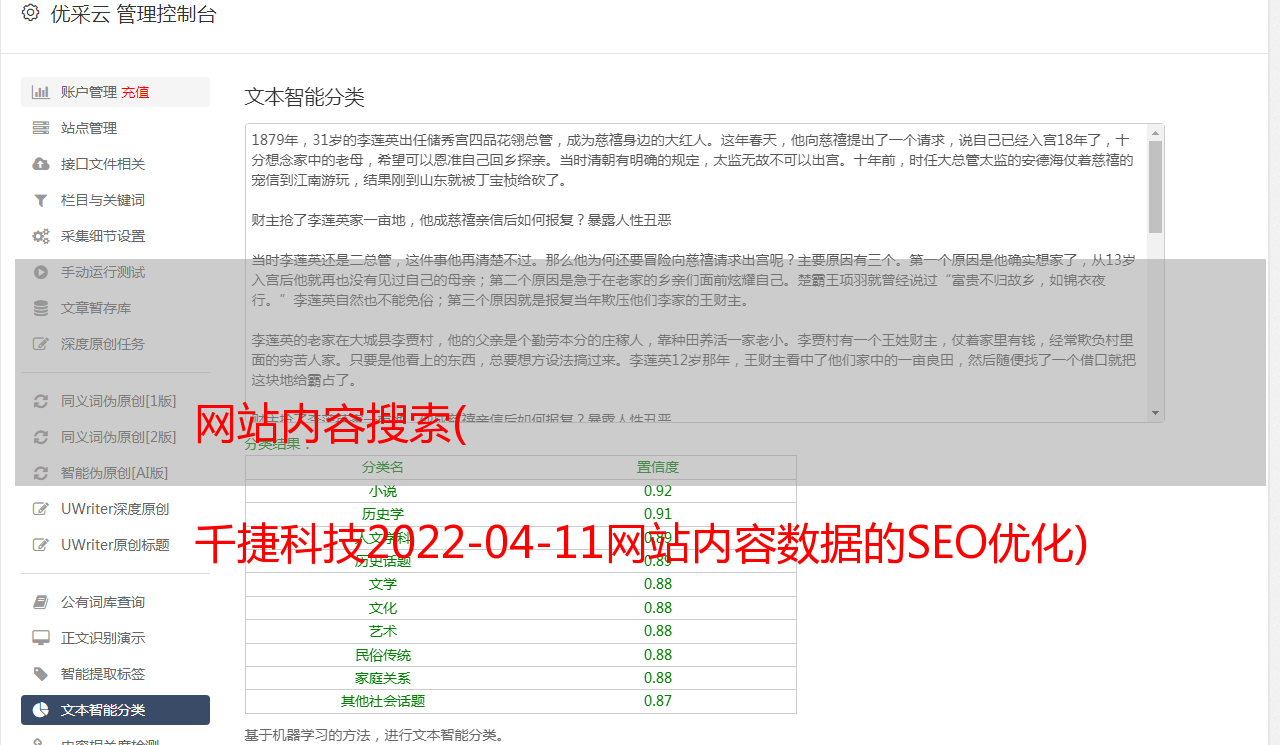This screenshot has width=1280, height=745.
Task: Click the pie chart icon for 文本智能分类
Action: [41, 710]
